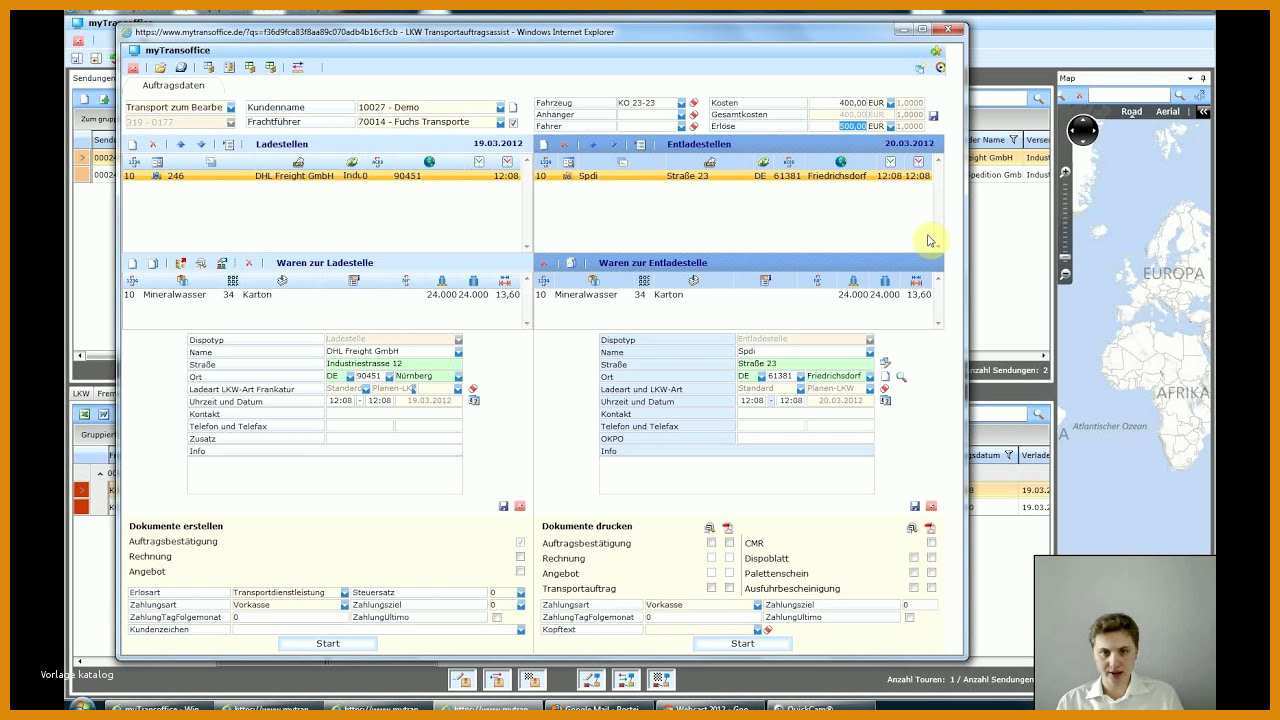Click the globe icon in Ladestellen header
1280x720 pixels.
(429, 161)
